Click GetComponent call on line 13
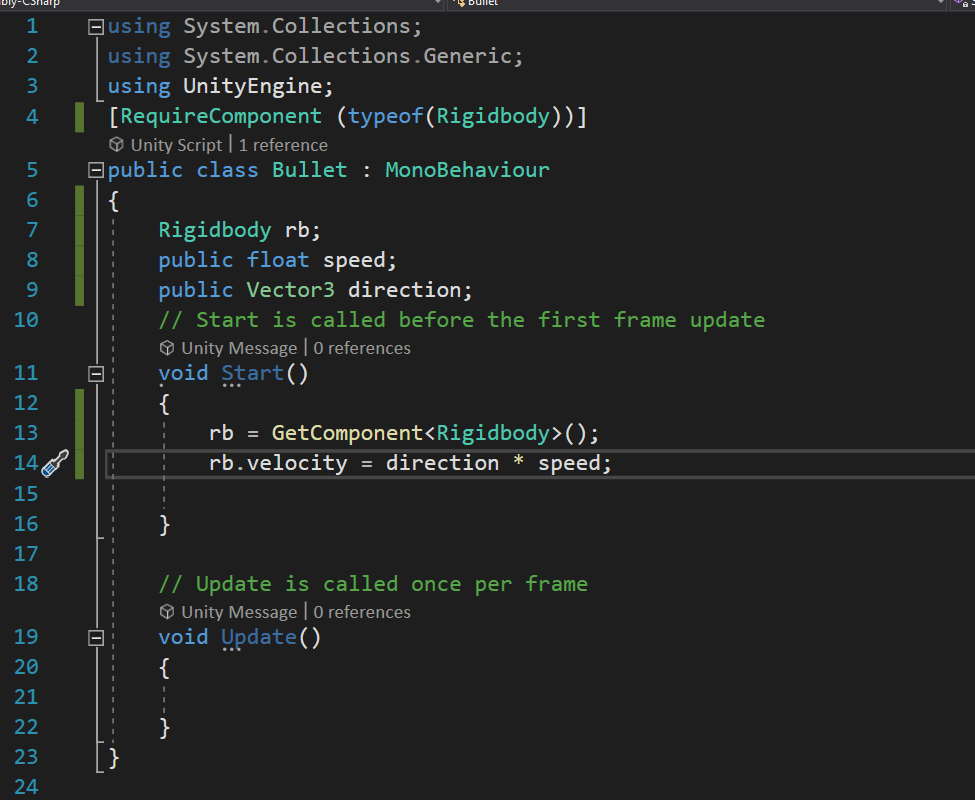 point(347,433)
